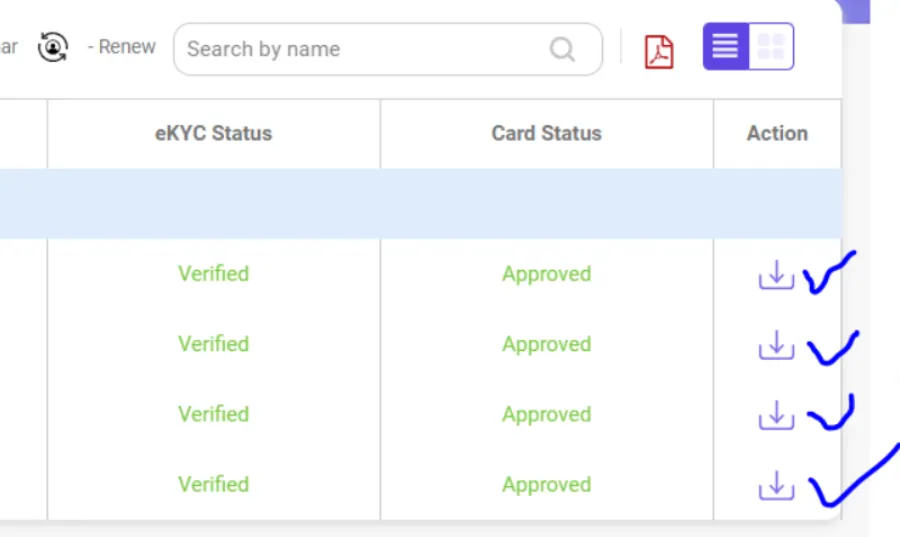
Task: Export the list as PDF
Action: pyautogui.click(x=659, y=52)
